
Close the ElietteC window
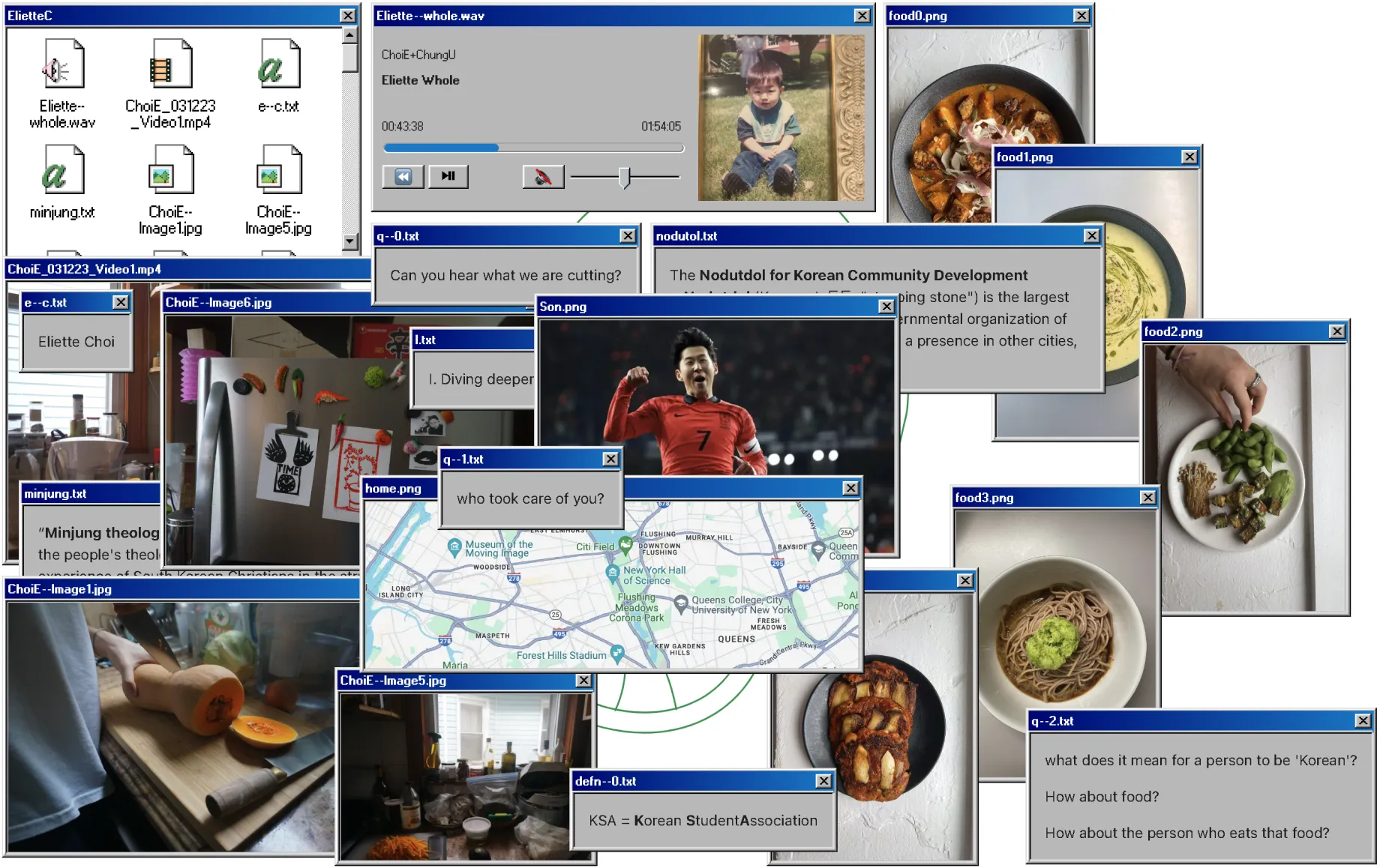pyautogui.click(x=348, y=16)
